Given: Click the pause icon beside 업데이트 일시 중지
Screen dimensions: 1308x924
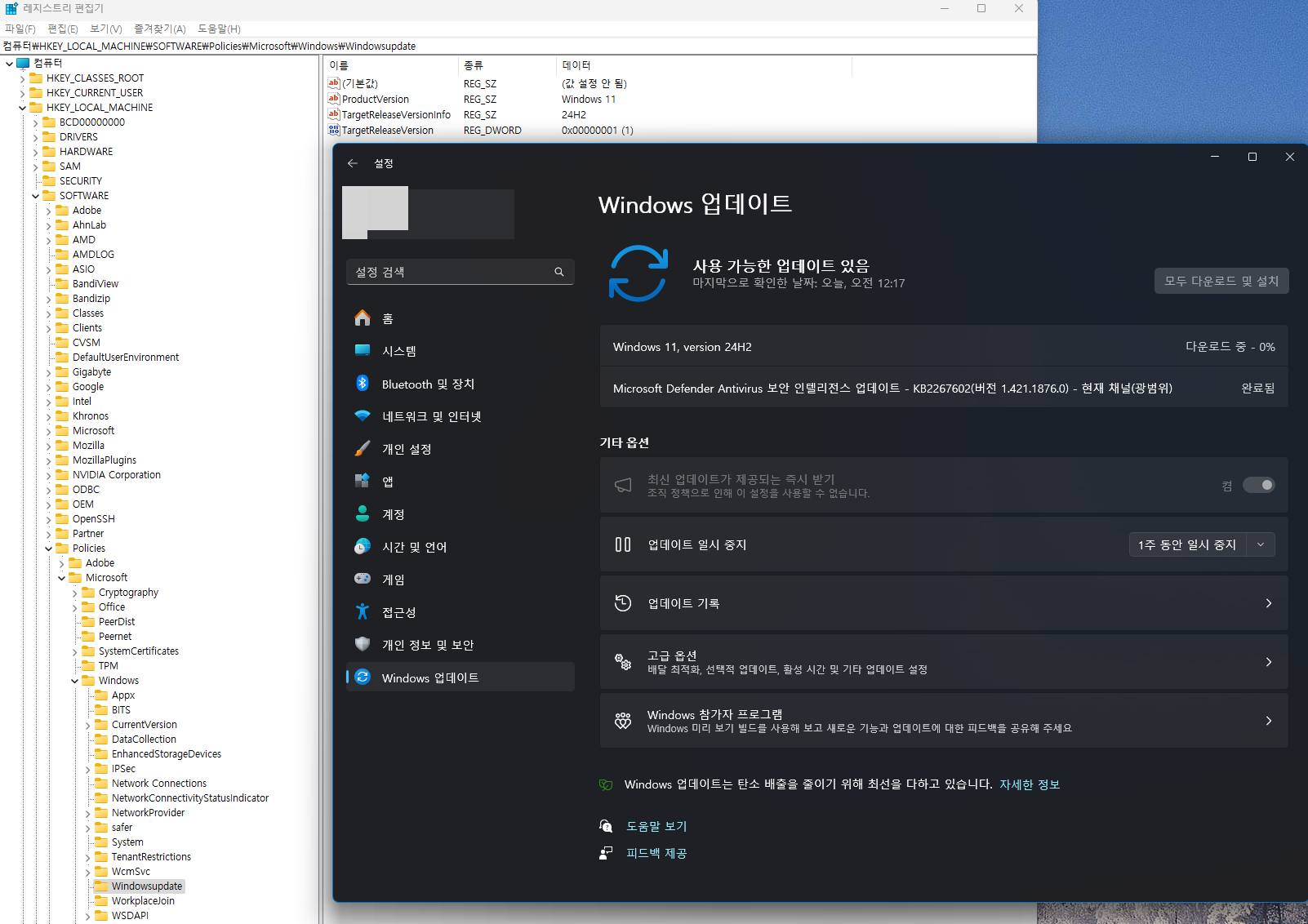Looking at the screenshot, I should 623,544.
